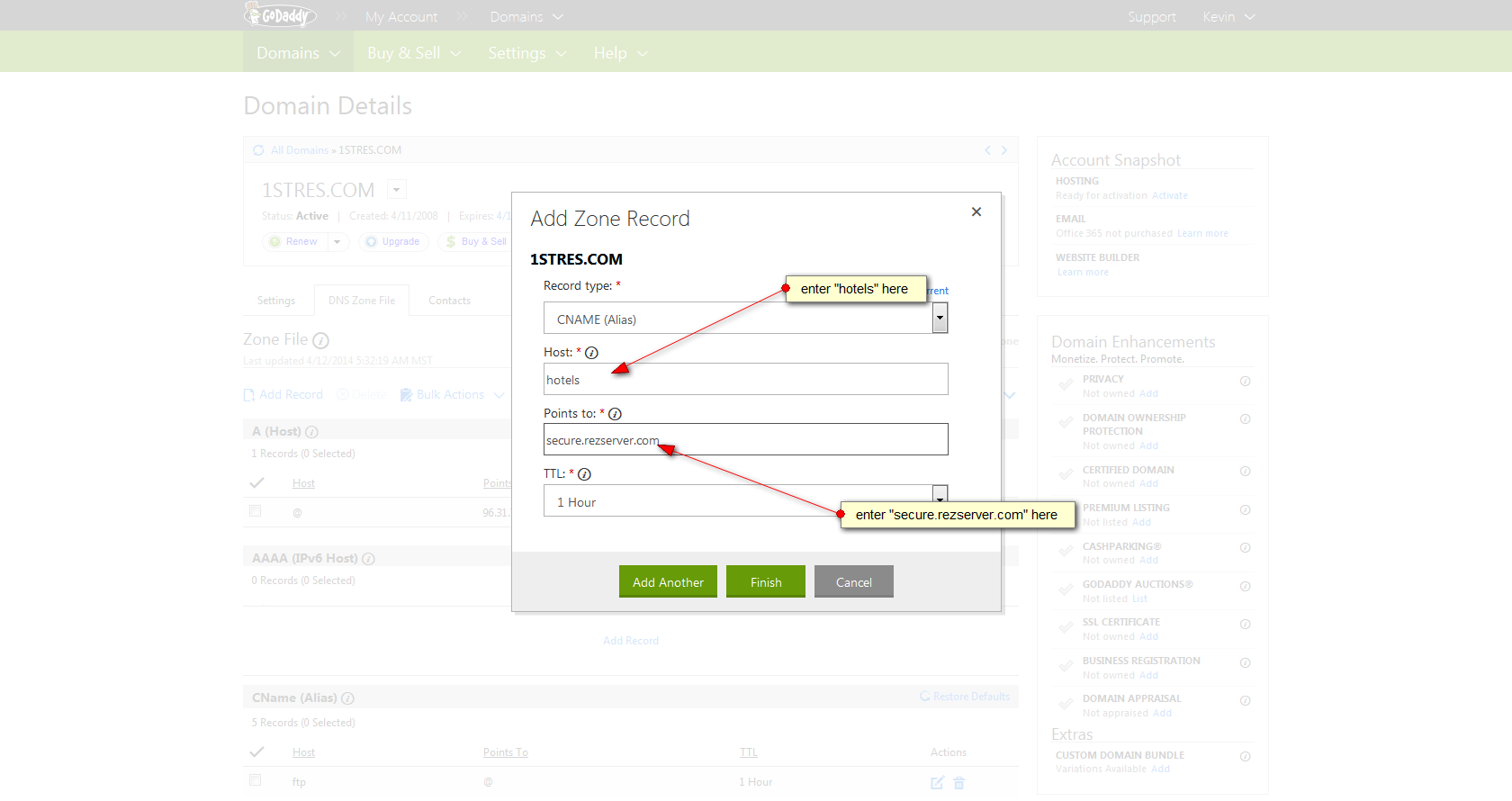Viewport: 1512px width, 801px height.
Task: Expand the top bar Domains dropdown
Action: point(526,17)
